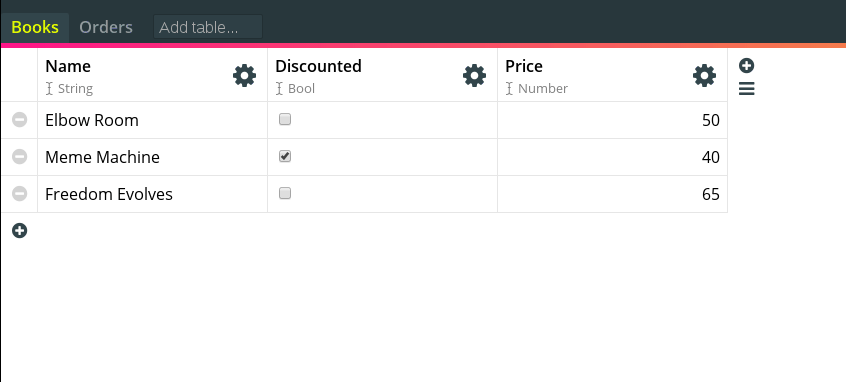The width and height of the screenshot is (846, 382).
Task: Remove the Freedom Evolves row
Action: 19,193
